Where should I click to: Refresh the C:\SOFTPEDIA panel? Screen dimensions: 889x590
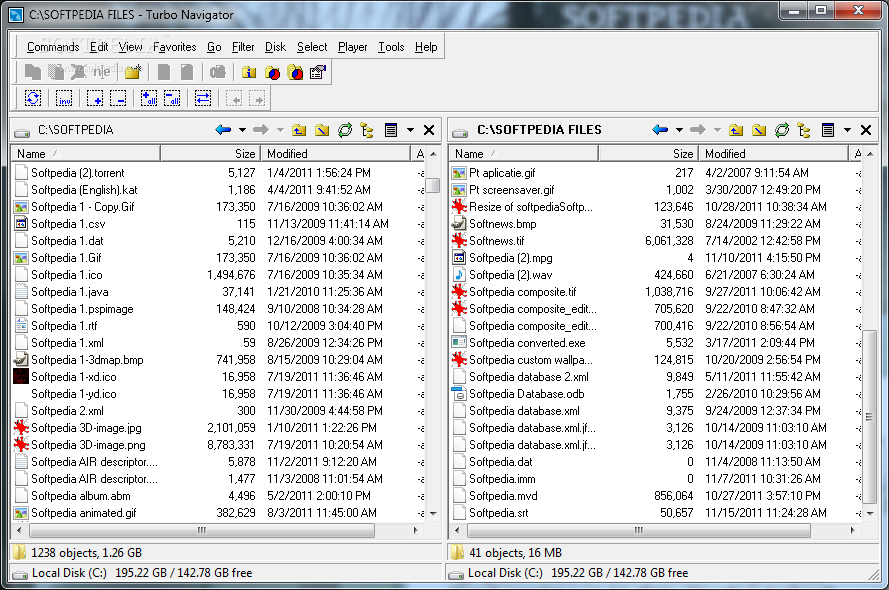point(345,130)
